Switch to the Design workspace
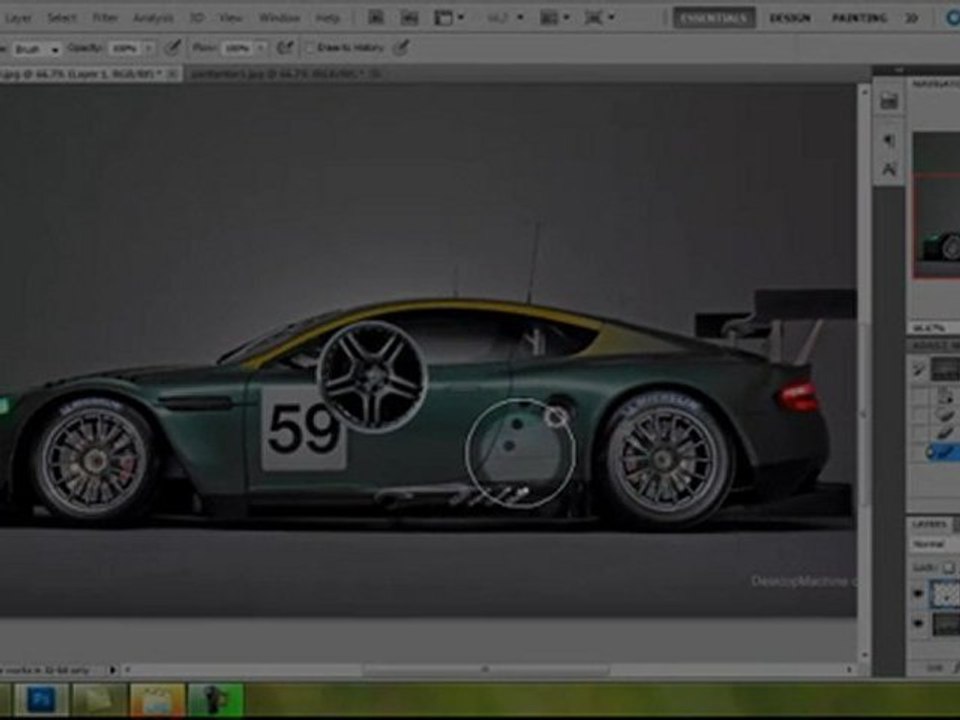Screen dimensions: 960x720 click(x=790, y=18)
